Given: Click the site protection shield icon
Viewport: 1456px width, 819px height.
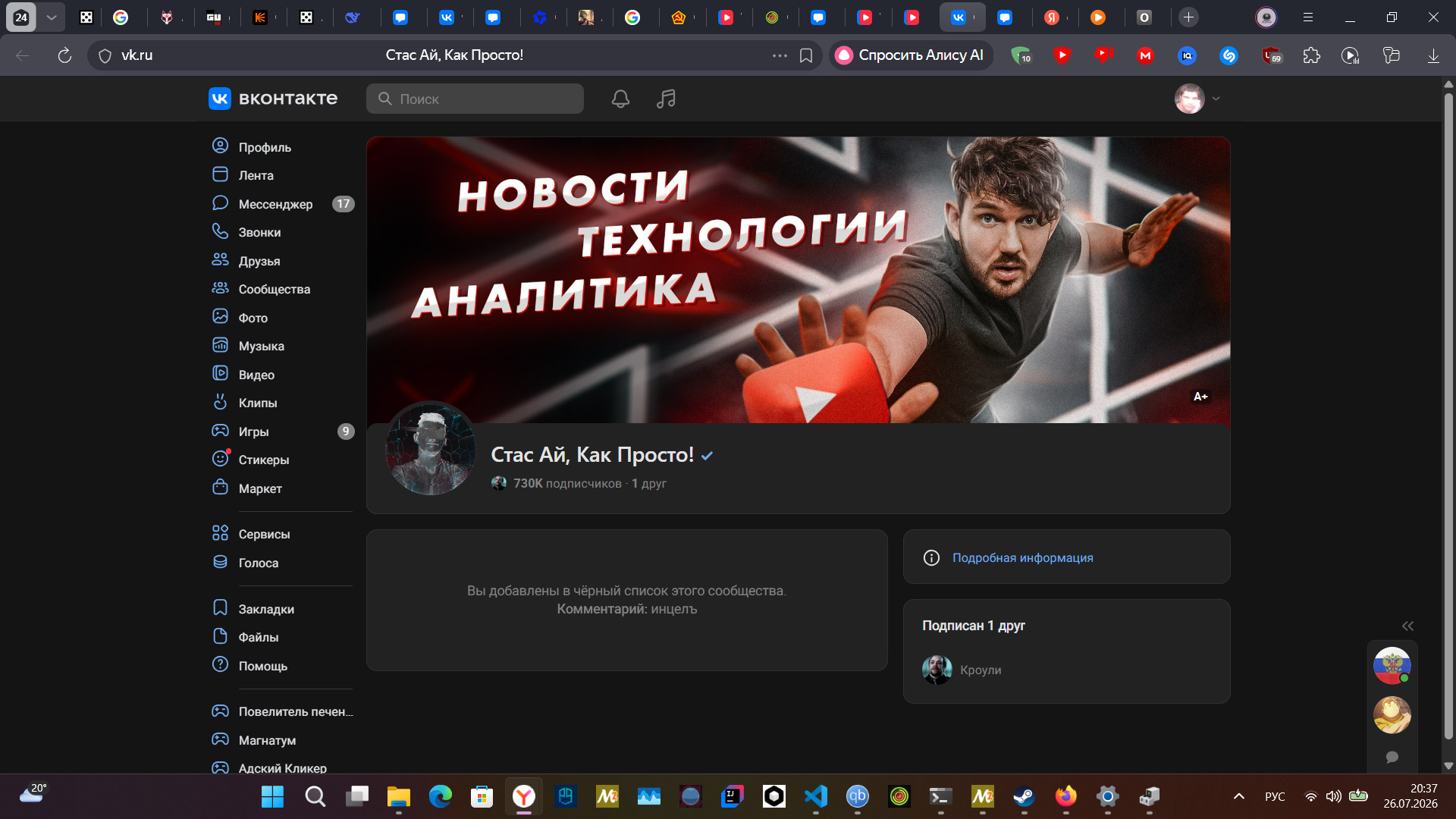Looking at the screenshot, I should click(x=105, y=55).
